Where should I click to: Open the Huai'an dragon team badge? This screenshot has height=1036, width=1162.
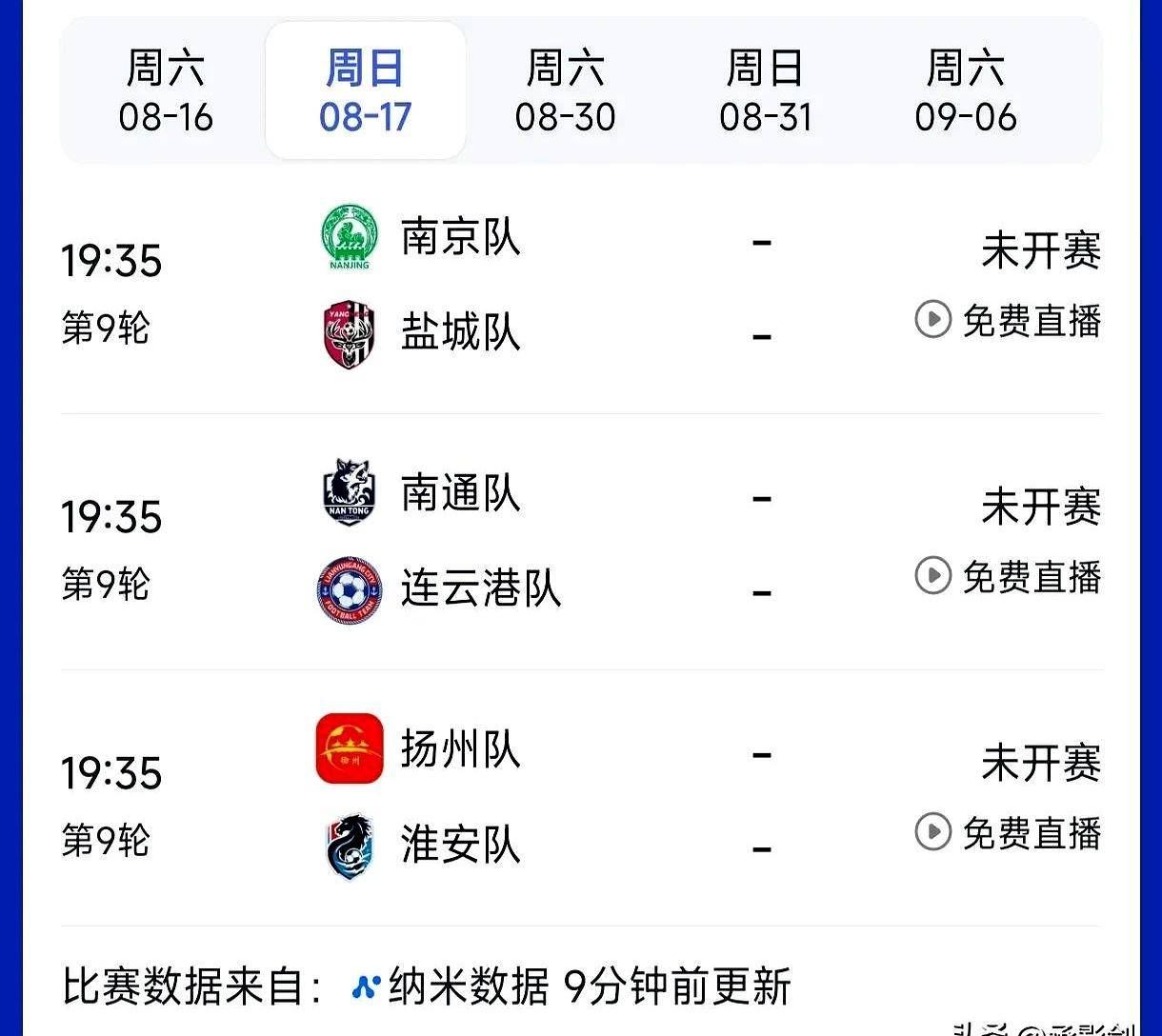(349, 847)
